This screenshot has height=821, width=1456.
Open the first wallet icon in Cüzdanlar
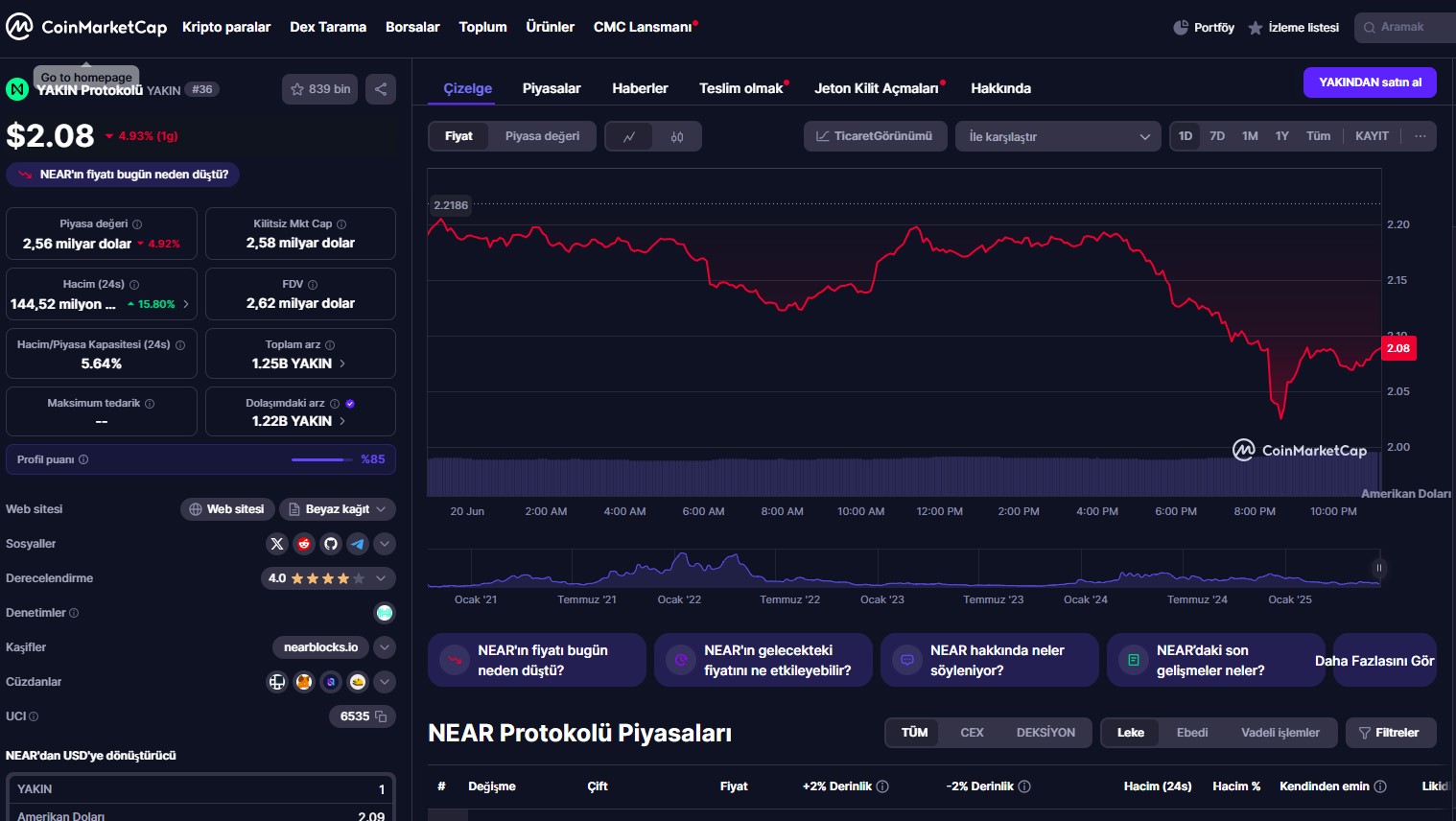(277, 682)
